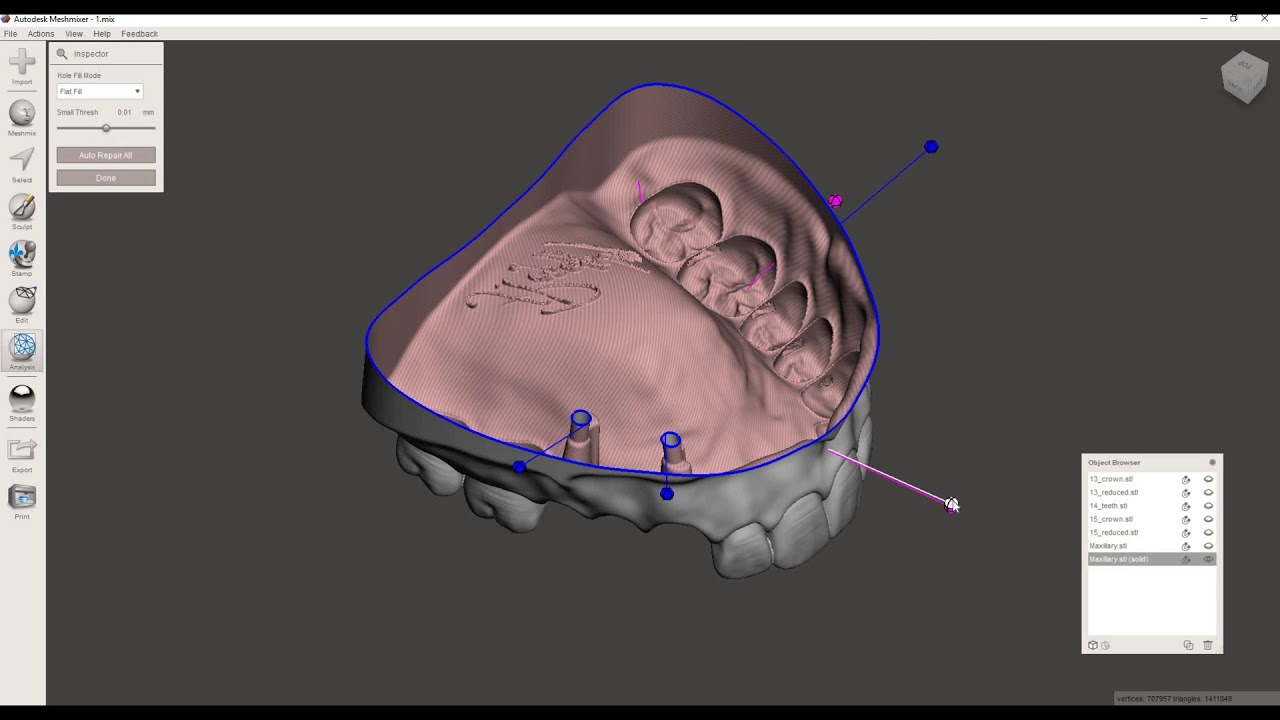Open the Feedback menu
Image resolution: width=1280 pixels, height=720 pixels.
coord(139,34)
